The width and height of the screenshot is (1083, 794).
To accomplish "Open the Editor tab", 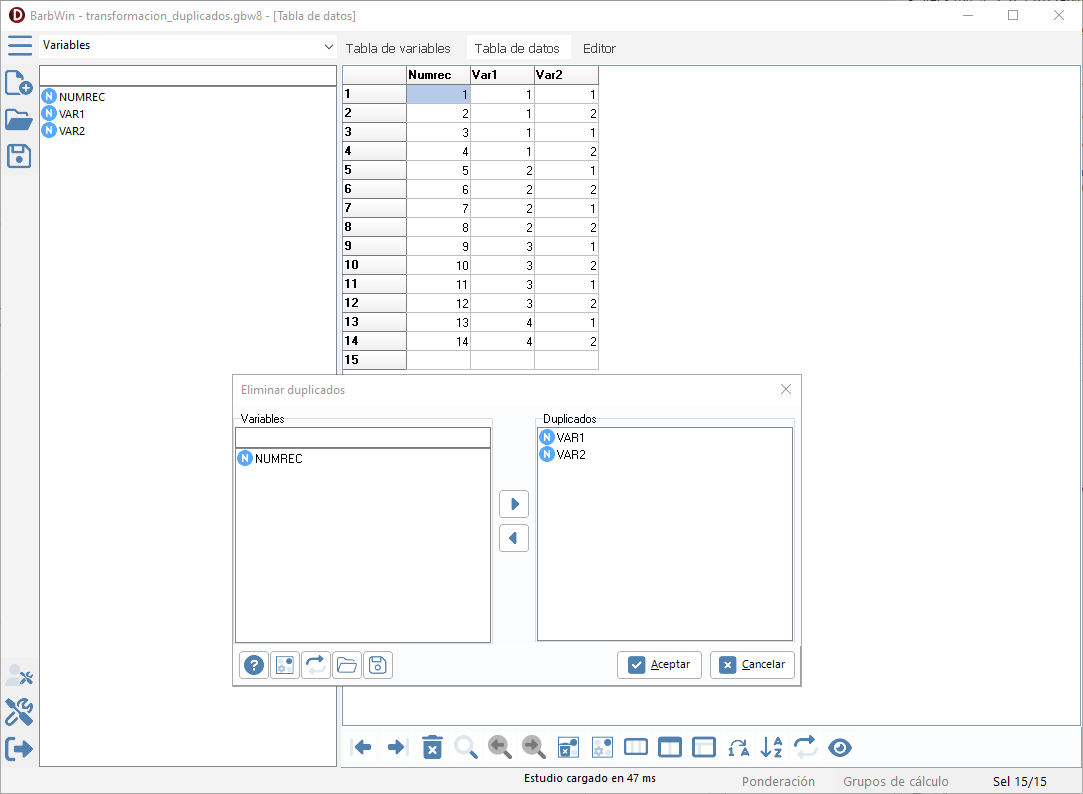I will [x=599, y=48].
